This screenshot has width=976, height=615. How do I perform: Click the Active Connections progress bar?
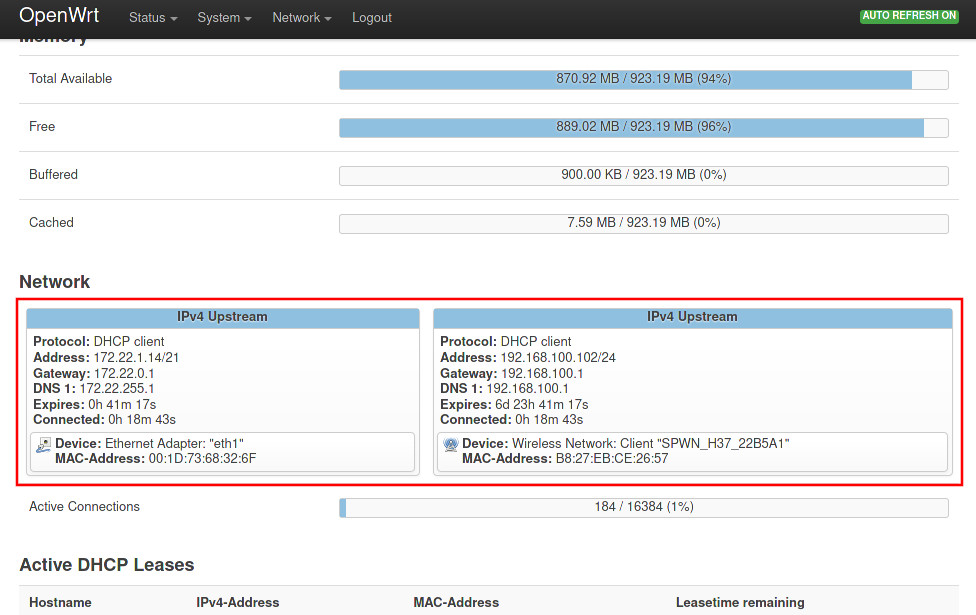coord(644,507)
